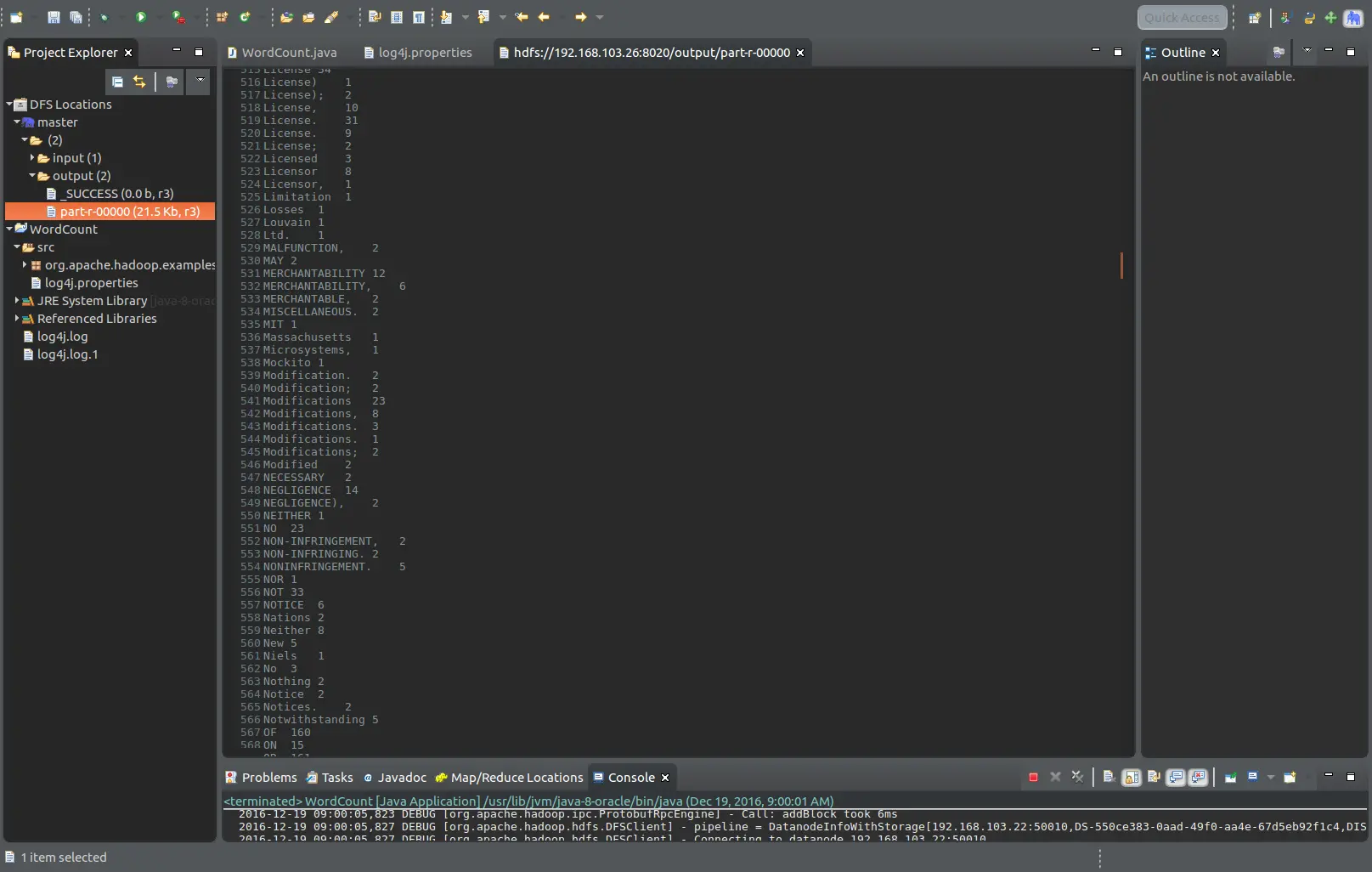
Task: Click Last Edit Location arrow icon
Action: (522, 17)
